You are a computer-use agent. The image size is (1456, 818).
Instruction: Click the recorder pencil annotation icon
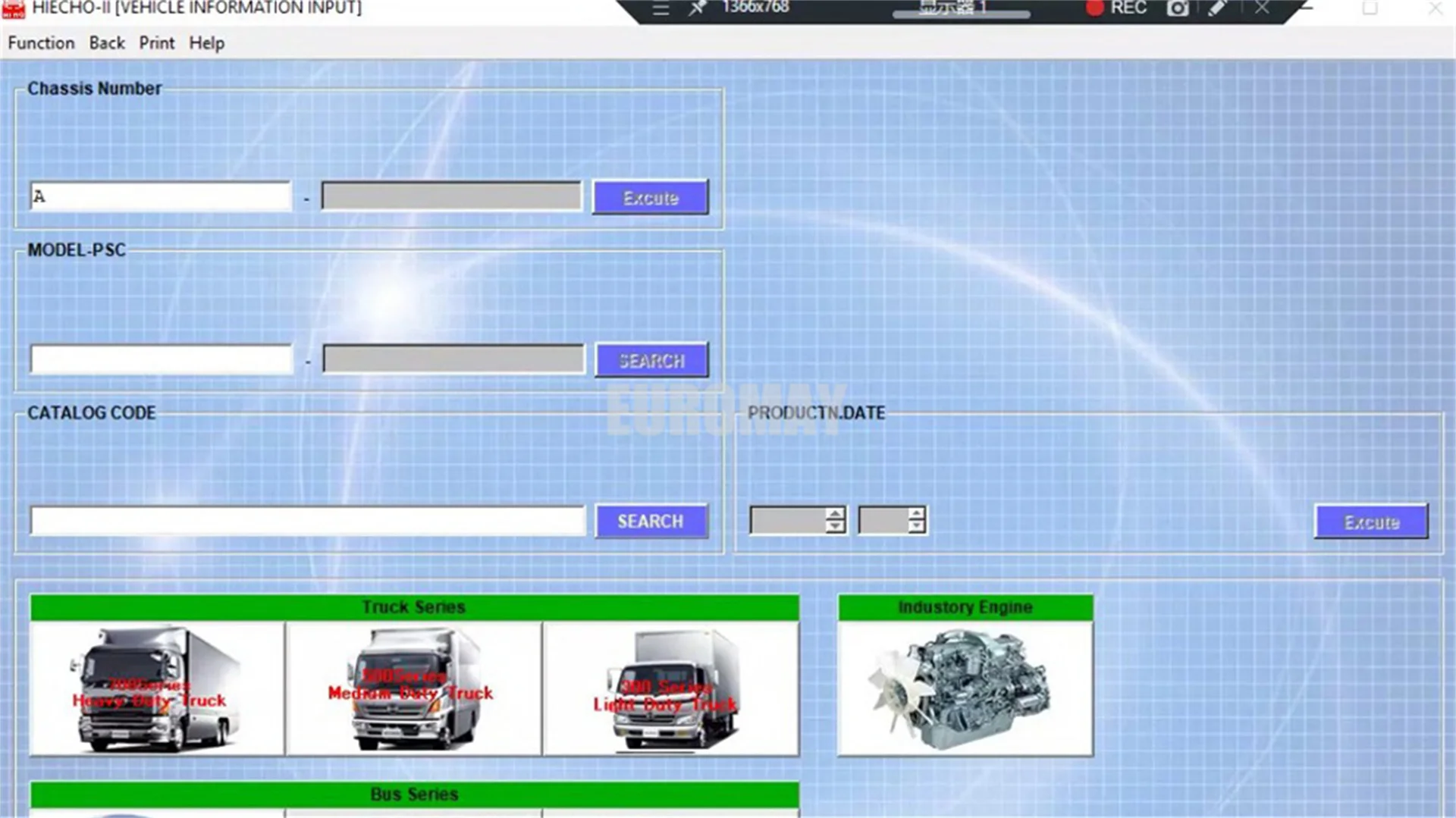point(1218,8)
